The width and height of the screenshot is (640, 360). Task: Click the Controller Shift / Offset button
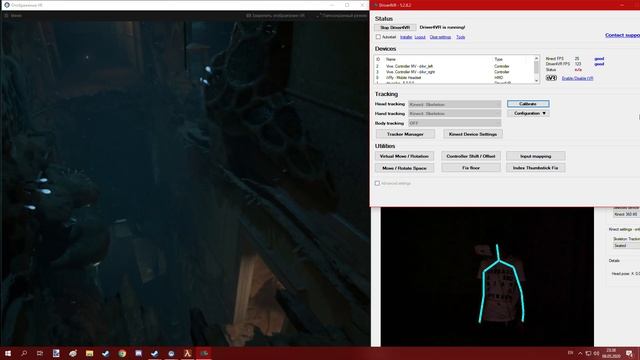click(x=471, y=156)
